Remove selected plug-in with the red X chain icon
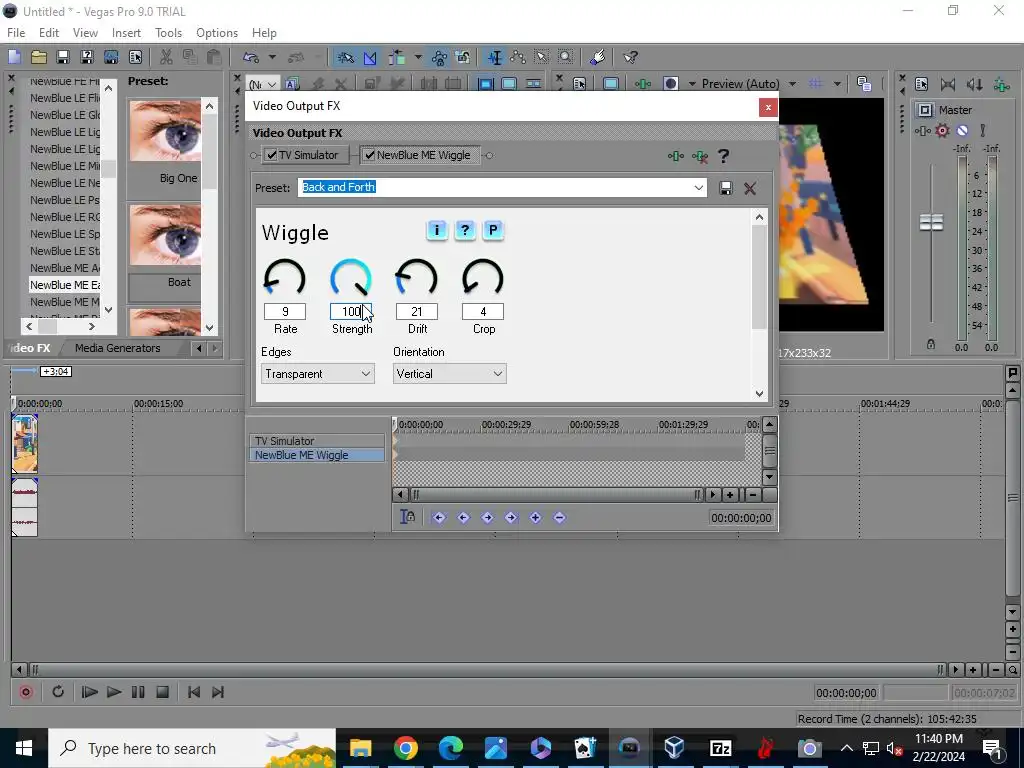 (x=699, y=156)
